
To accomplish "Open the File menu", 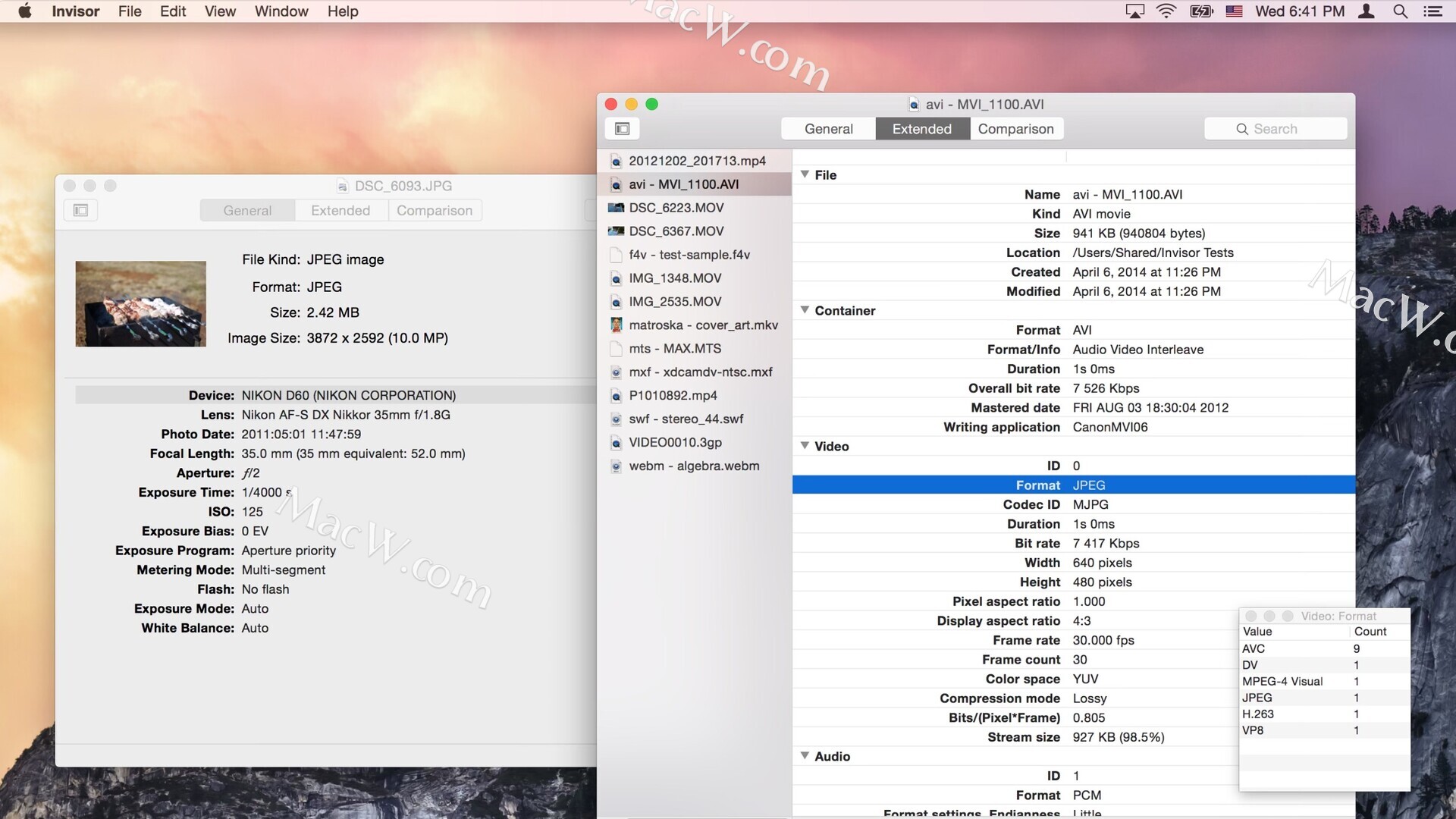I will click(x=130, y=11).
